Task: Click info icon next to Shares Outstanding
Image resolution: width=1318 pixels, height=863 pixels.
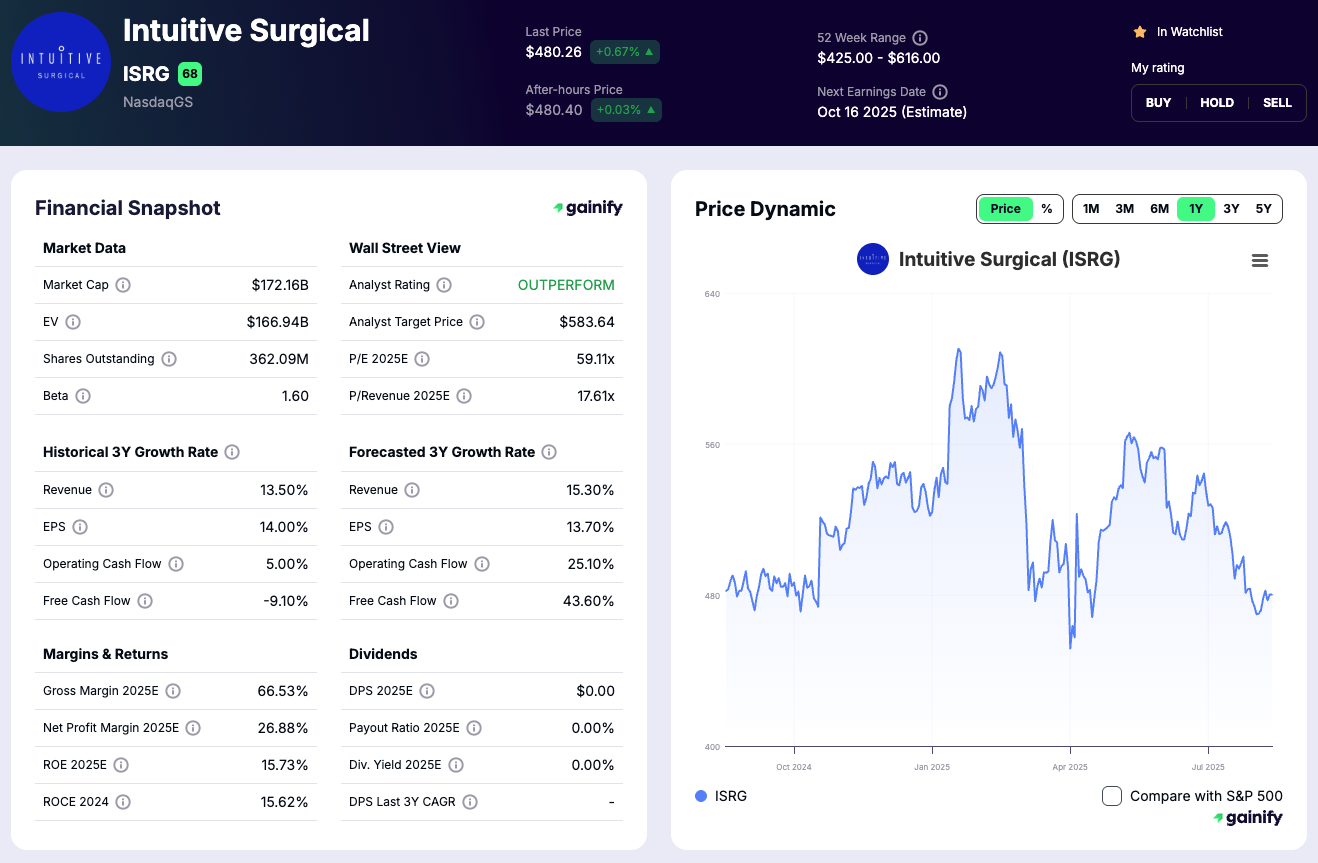Action: [169, 359]
